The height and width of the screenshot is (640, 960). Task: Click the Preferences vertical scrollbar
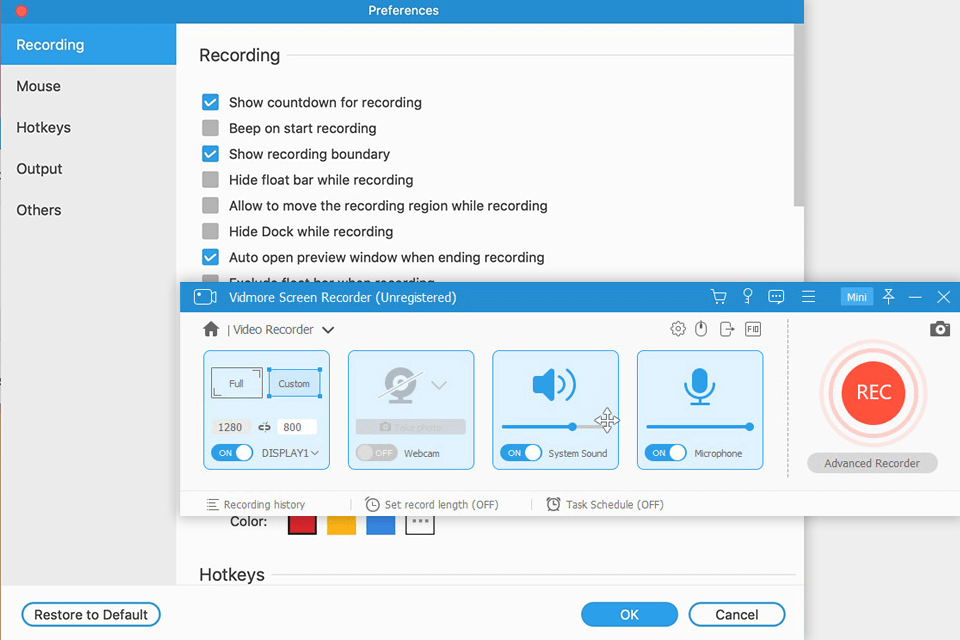[x=798, y=115]
